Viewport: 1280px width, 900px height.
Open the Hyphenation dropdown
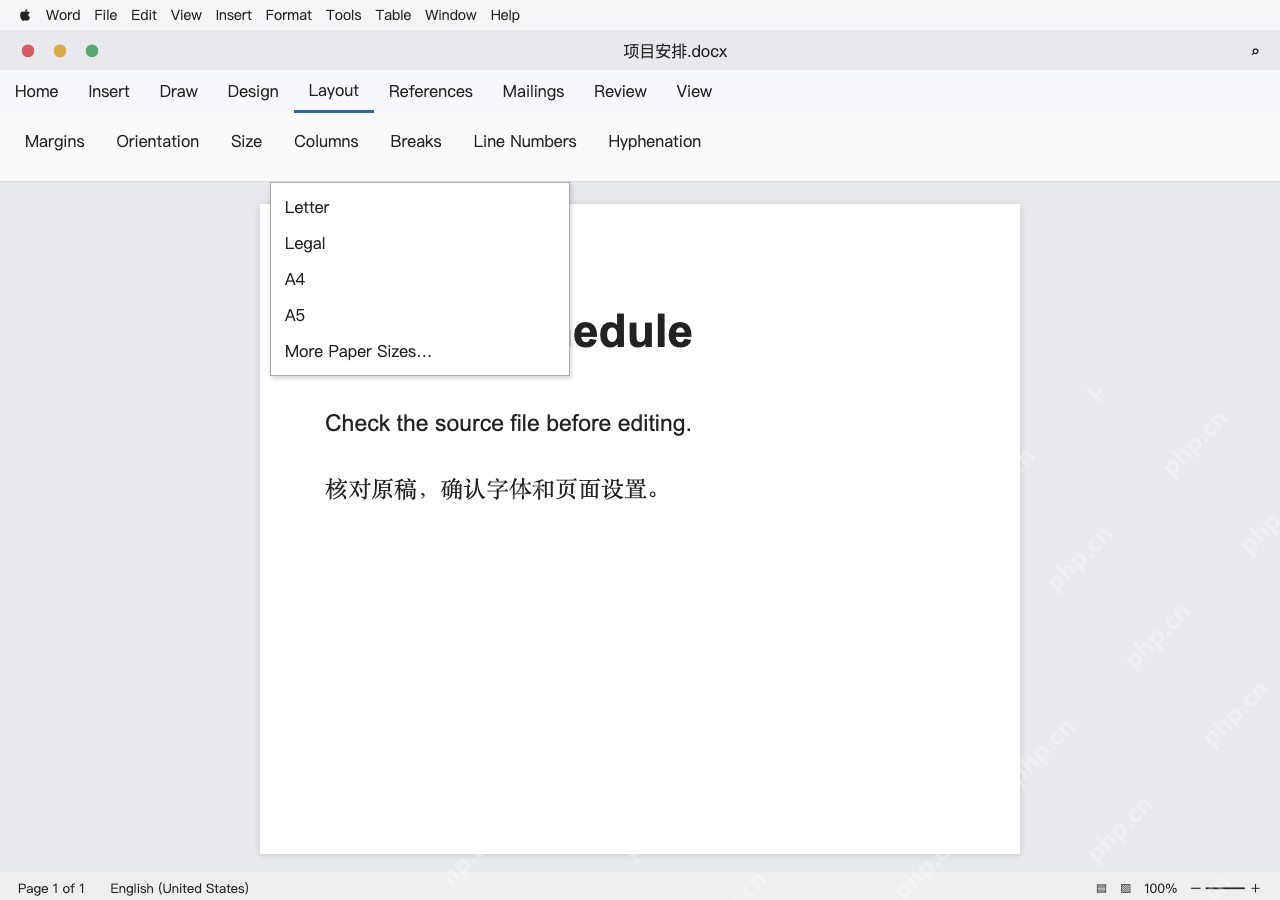[654, 141]
